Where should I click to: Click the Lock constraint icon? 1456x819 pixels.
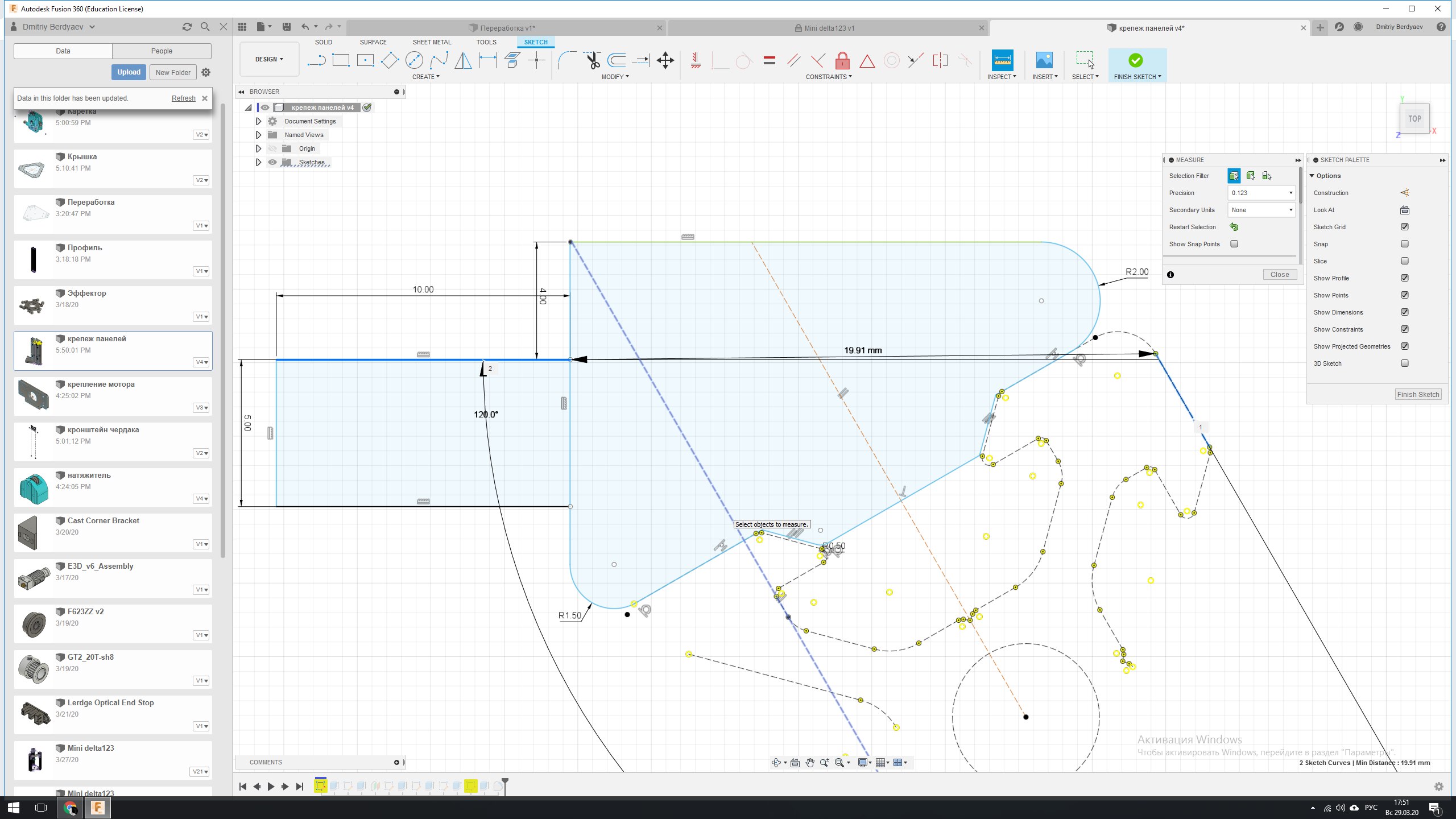(x=842, y=60)
